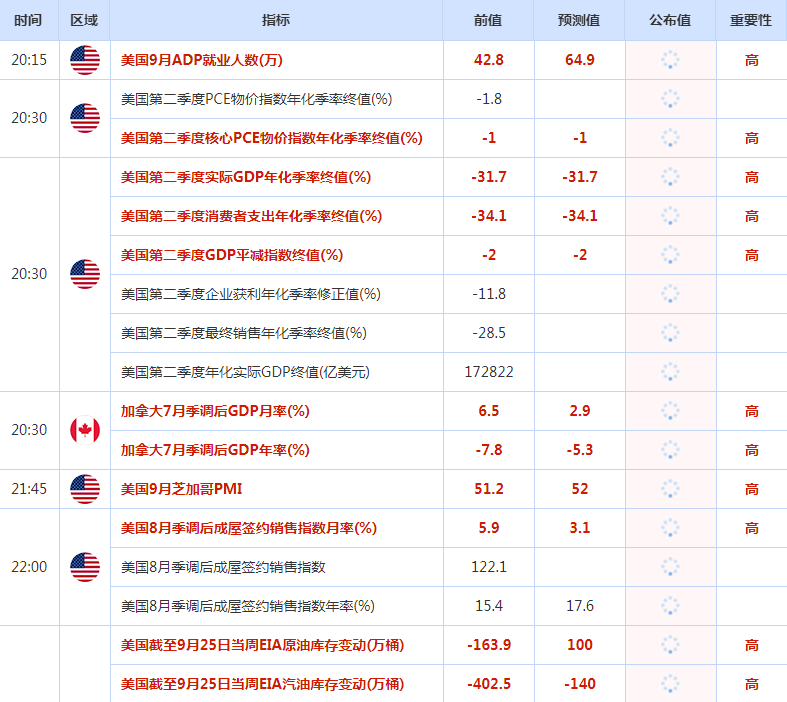Open 美国第二季度企业获利年化季率修正值 indicator
The width and height of the screenshot is (787, 702).
point(250,294)
